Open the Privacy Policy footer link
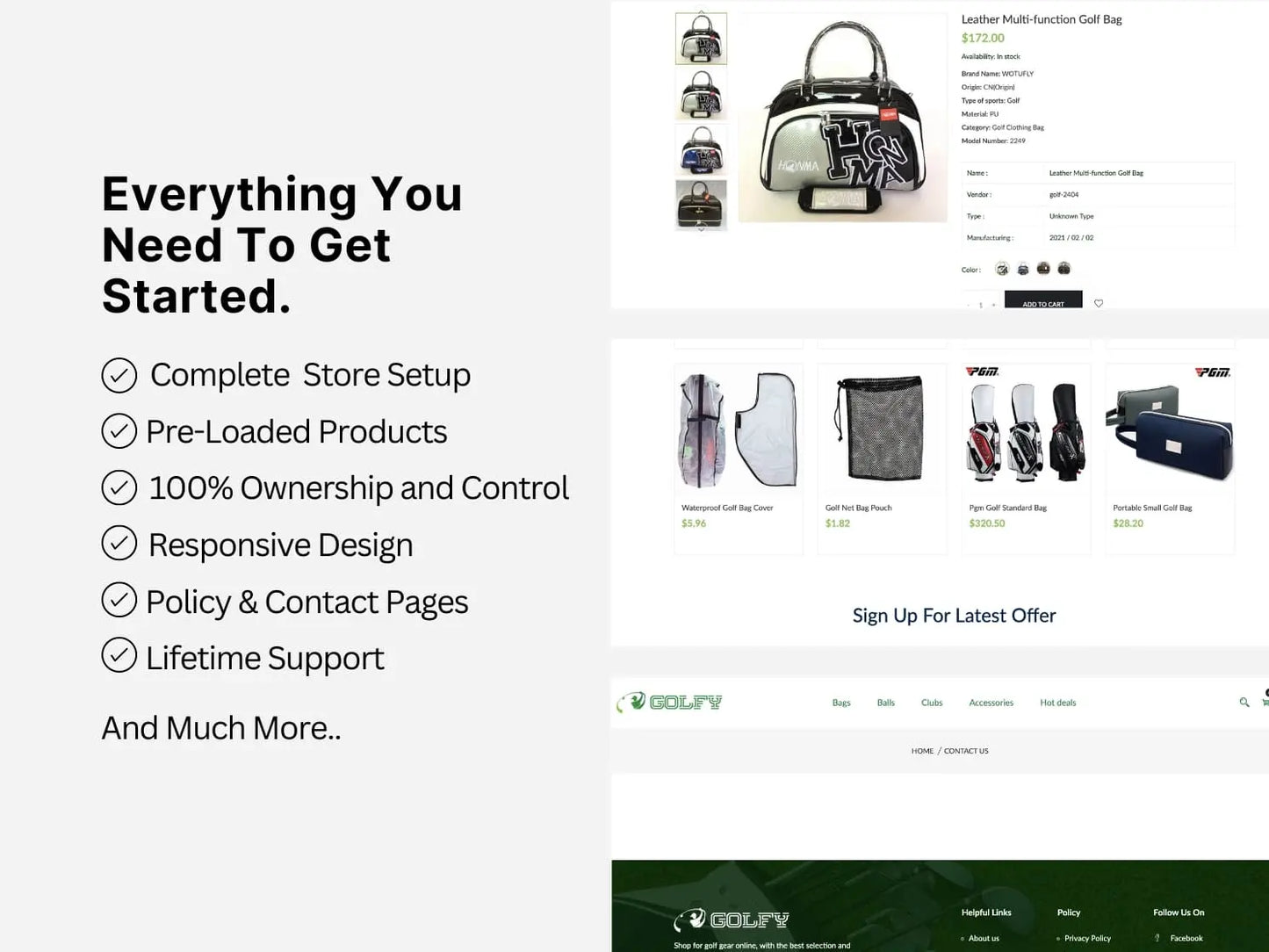This screenshot has height=952, width=1269. pyautogui.click(x=1087, y=938)
